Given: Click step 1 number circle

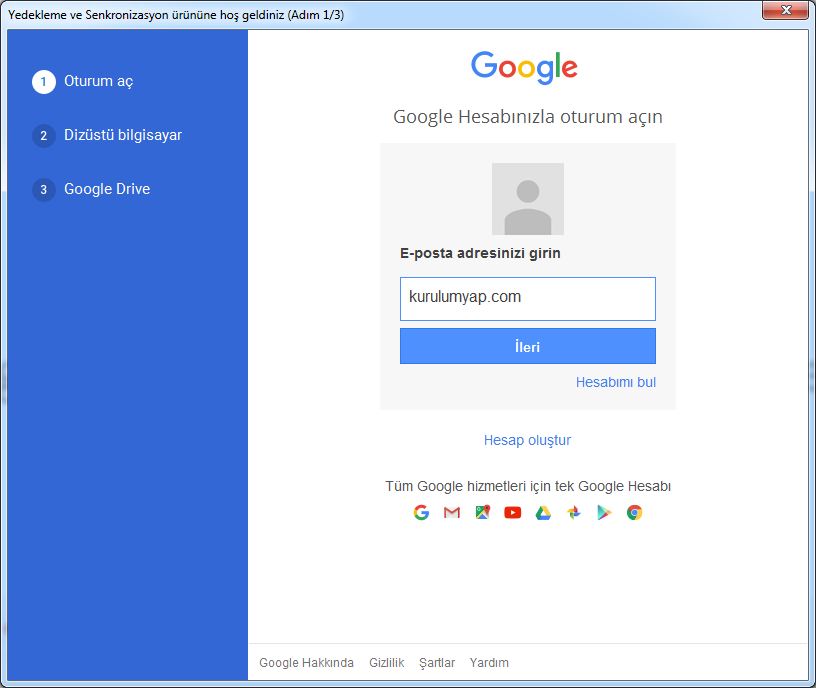Looking at the screenshot, I should 44,82.
